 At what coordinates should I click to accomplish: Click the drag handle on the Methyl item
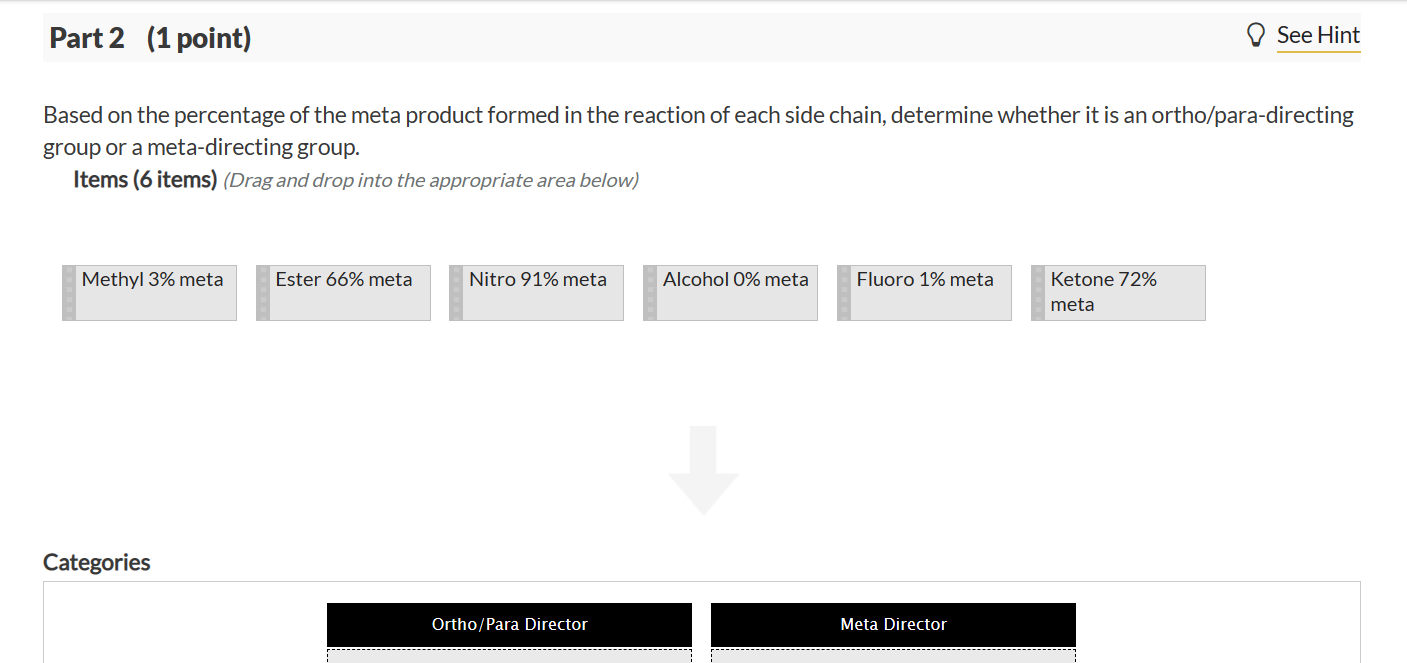(x=69, y=292)
